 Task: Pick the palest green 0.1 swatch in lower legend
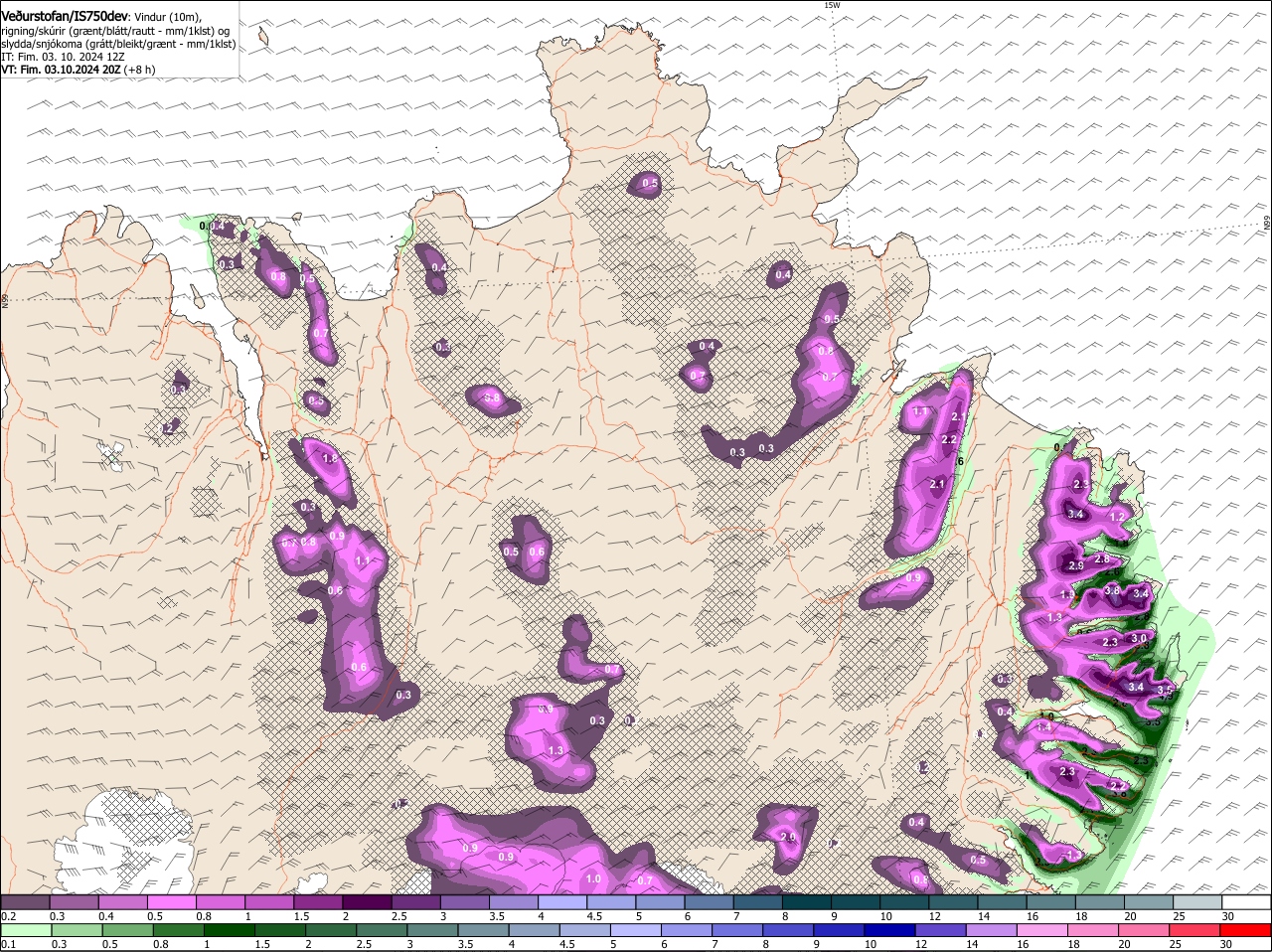(x=27, y=930)
